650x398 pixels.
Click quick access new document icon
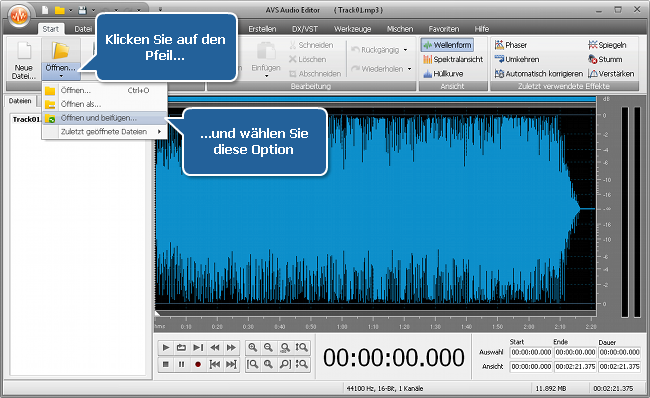point(45,10)
